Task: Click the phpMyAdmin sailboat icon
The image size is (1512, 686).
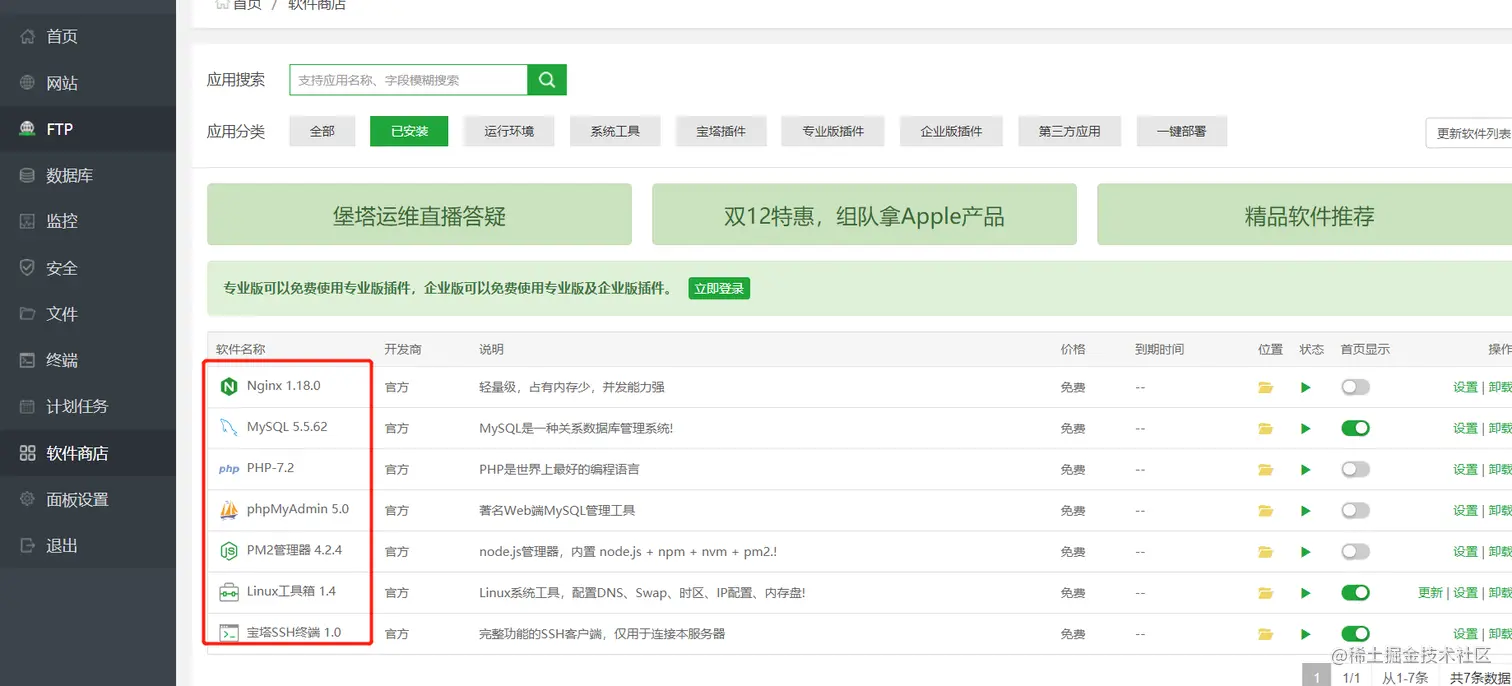Action: pos(229,510)
